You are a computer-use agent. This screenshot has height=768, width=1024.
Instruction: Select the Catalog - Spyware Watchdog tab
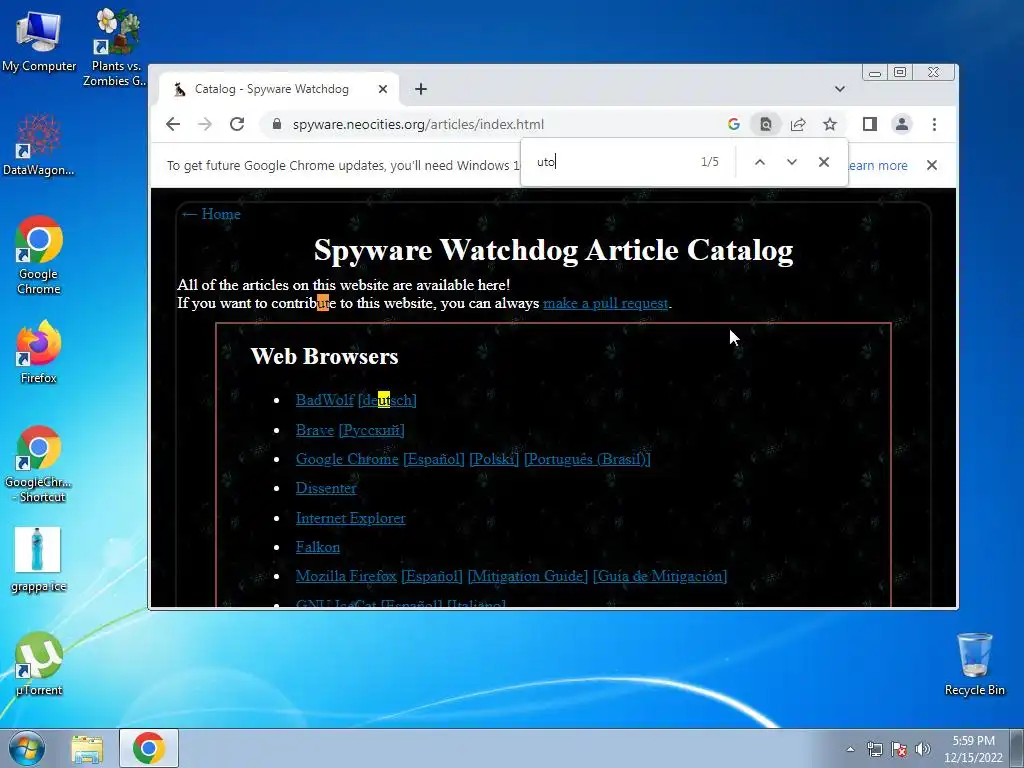(281, 89)
